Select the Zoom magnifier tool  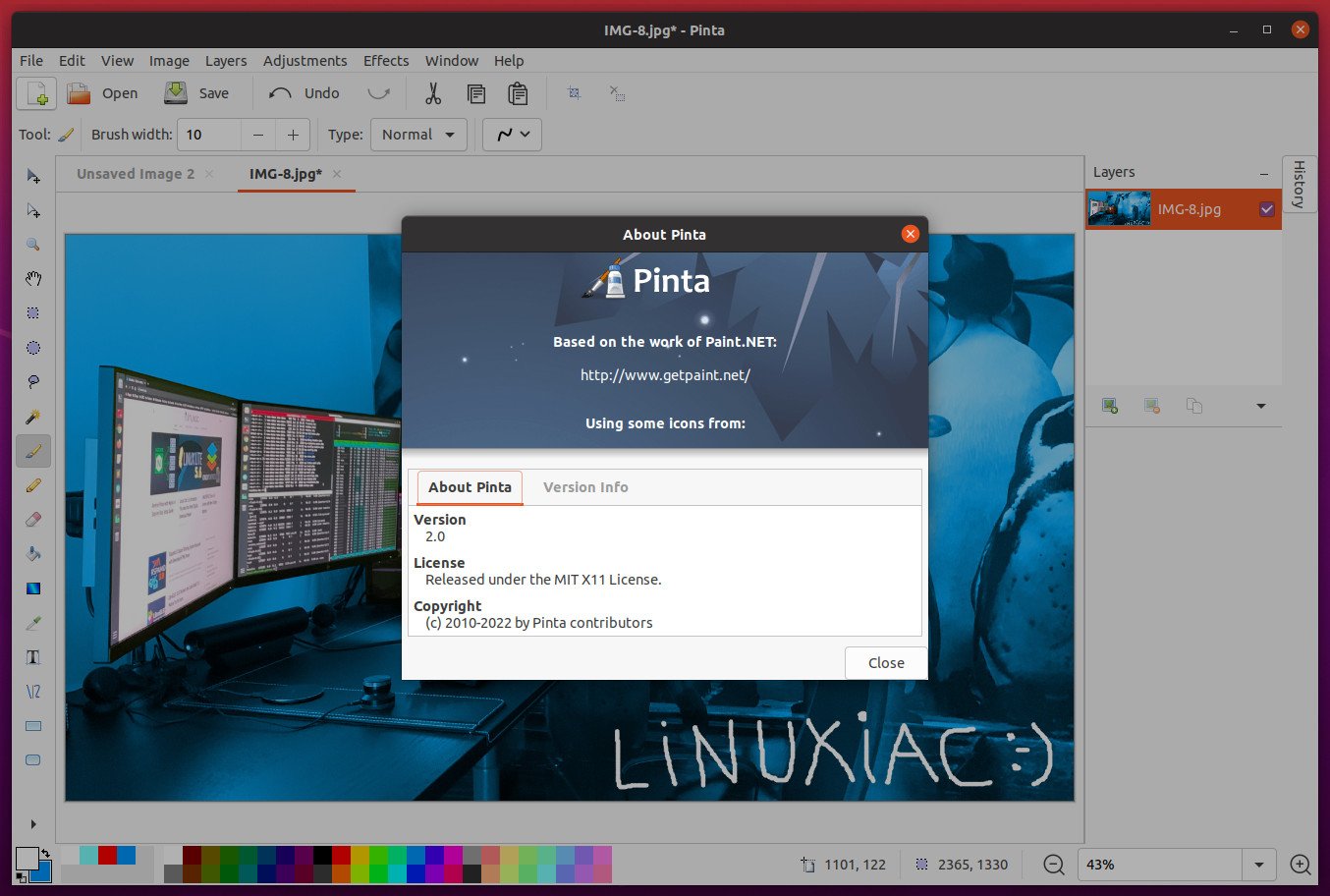pos(33,245)
